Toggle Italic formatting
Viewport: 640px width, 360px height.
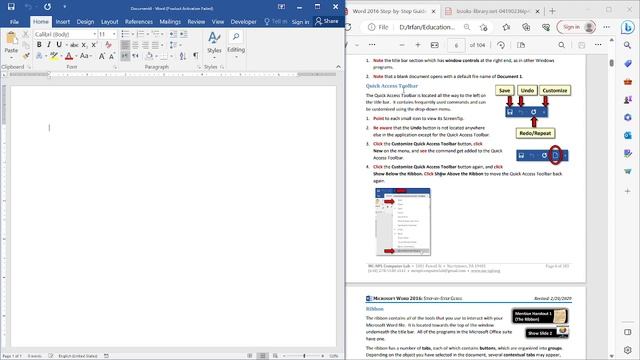[x=49, y=44]
